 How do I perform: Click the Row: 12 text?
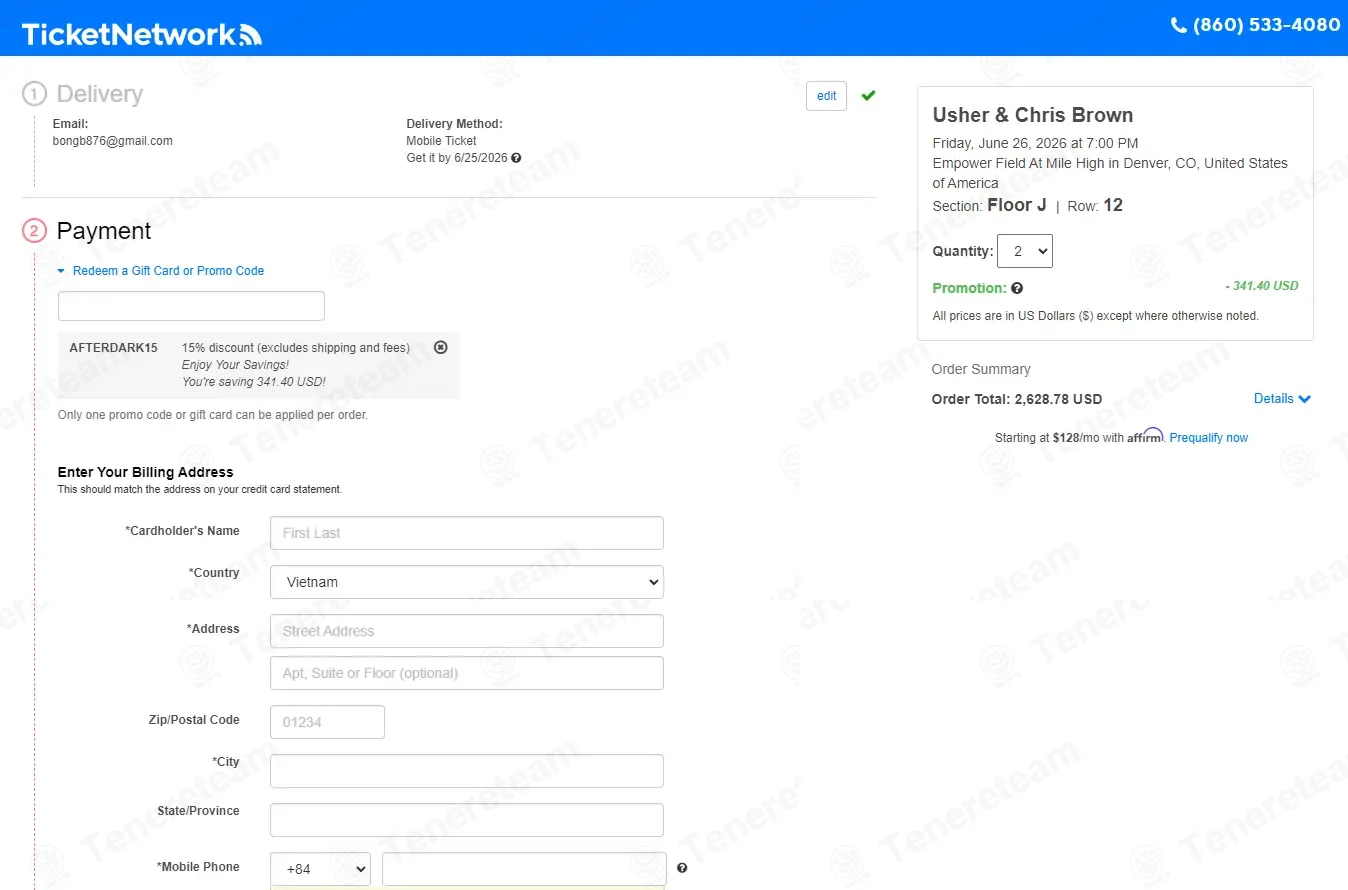pos(1095,205)
